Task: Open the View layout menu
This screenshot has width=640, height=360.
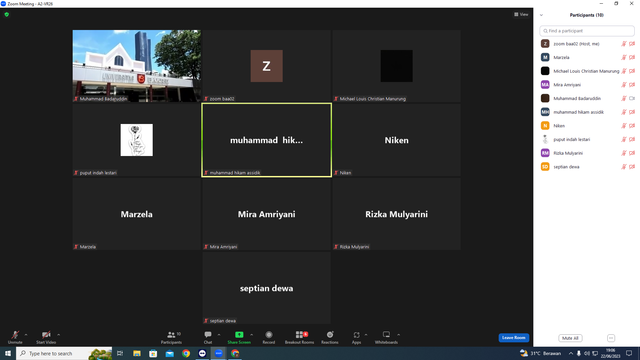Action: coord(521,14)
